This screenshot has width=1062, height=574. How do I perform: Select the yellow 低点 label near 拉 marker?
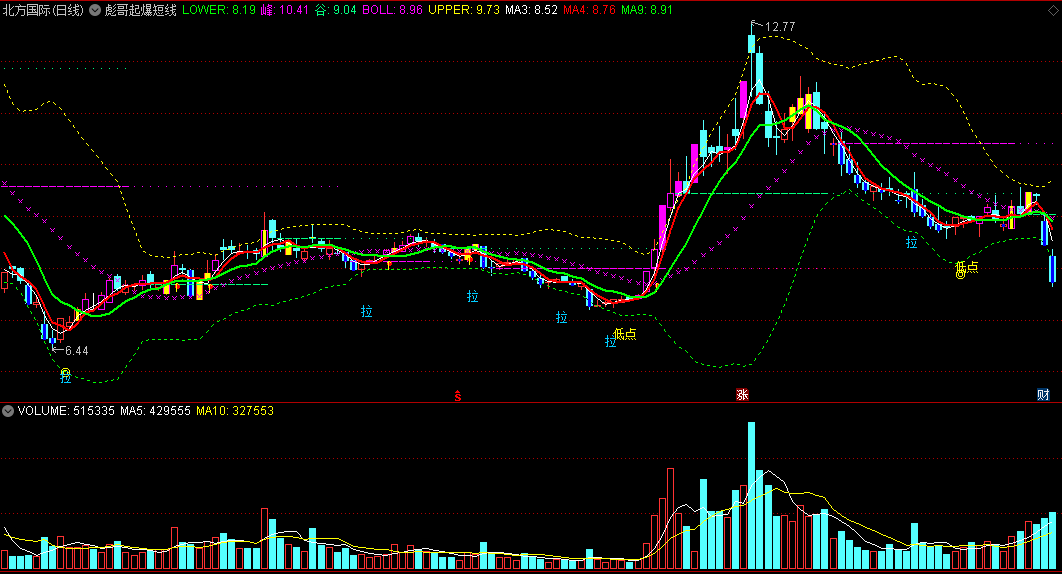click(625, 333)
